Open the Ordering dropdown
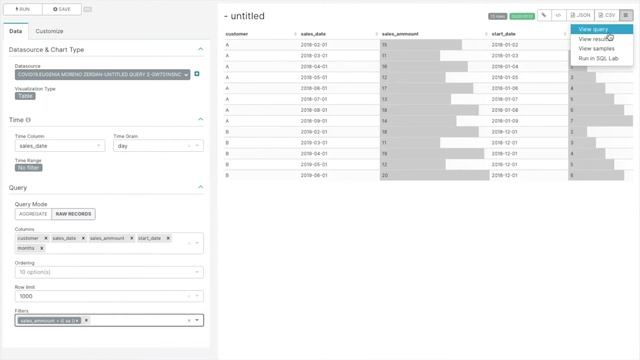640x360 pixels. coord(109,272)
